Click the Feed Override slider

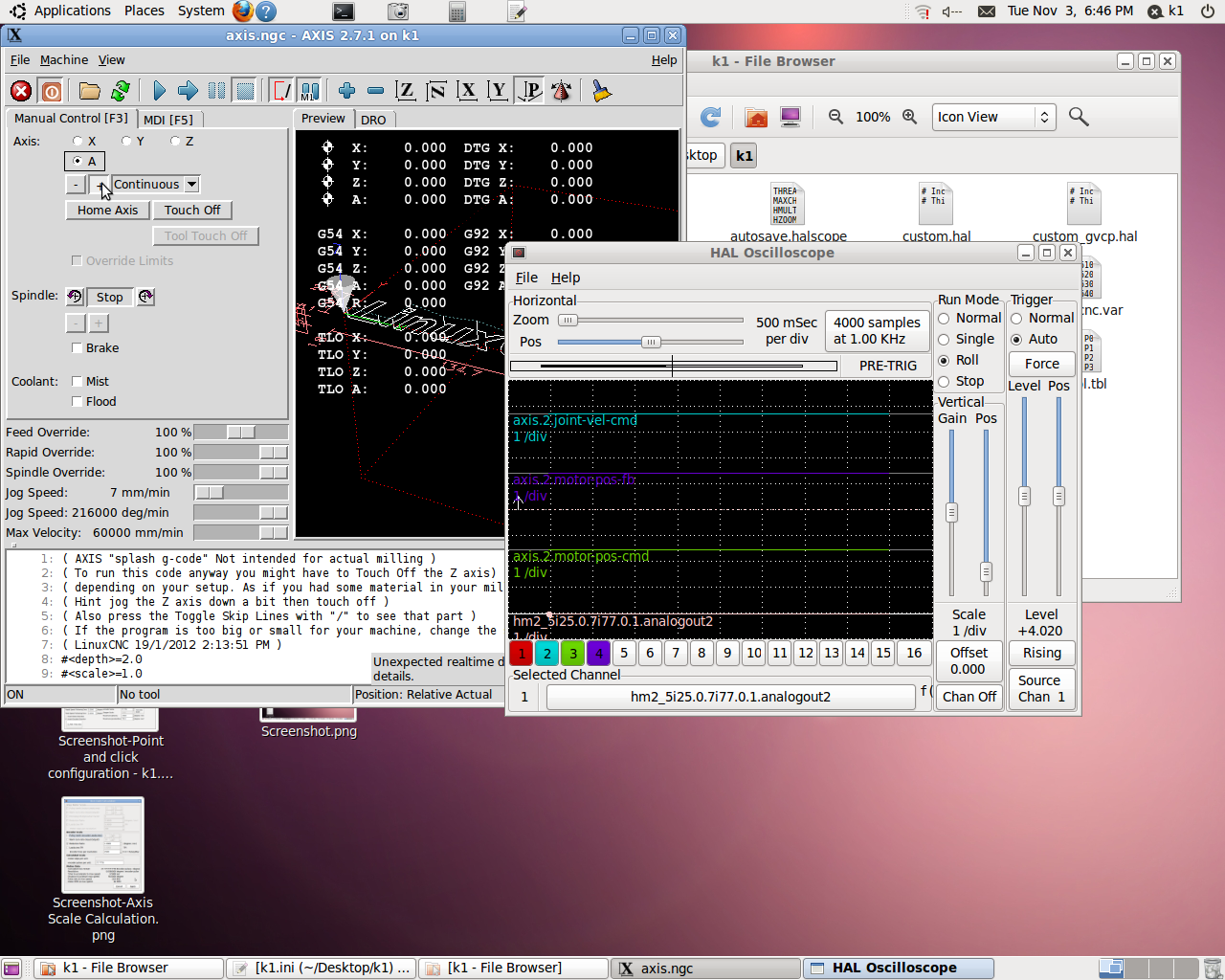pos(240,433)
